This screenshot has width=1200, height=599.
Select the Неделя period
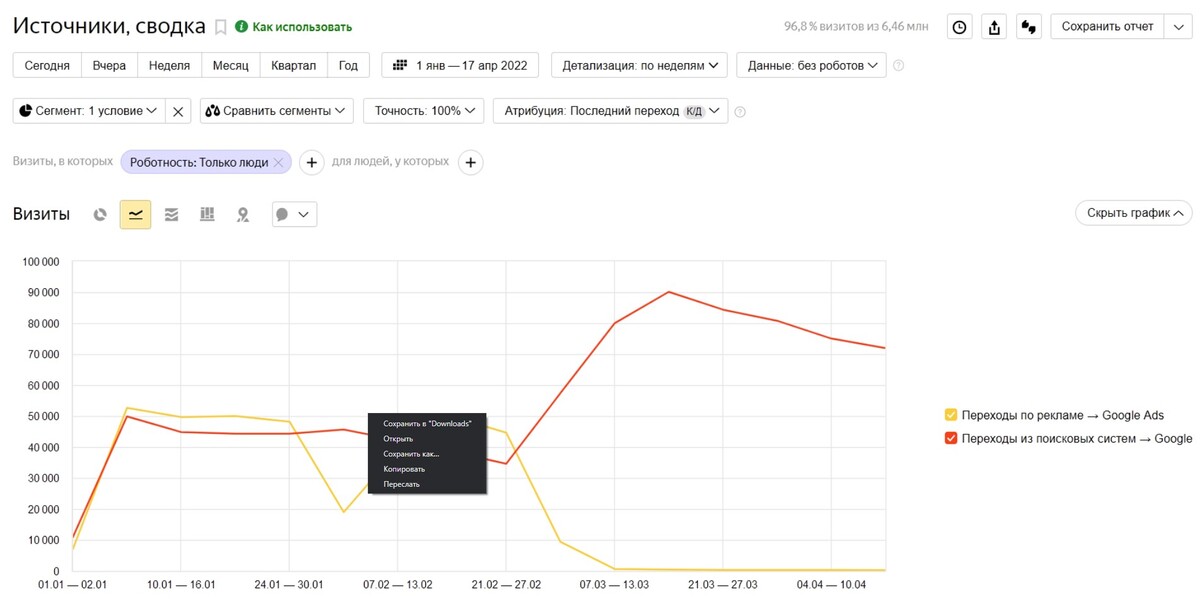coord(169,65)
